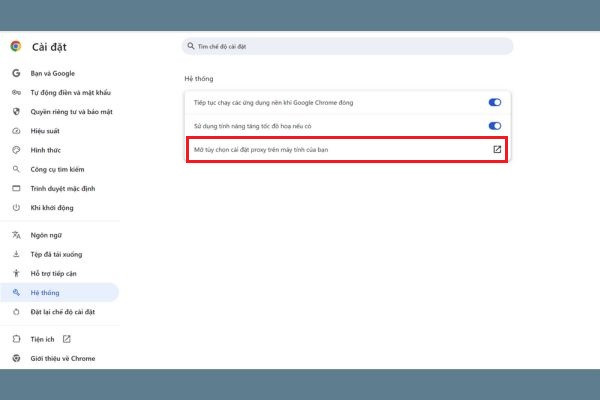
Task: Click the power icon for Khi khởi động
Action: 16,207
